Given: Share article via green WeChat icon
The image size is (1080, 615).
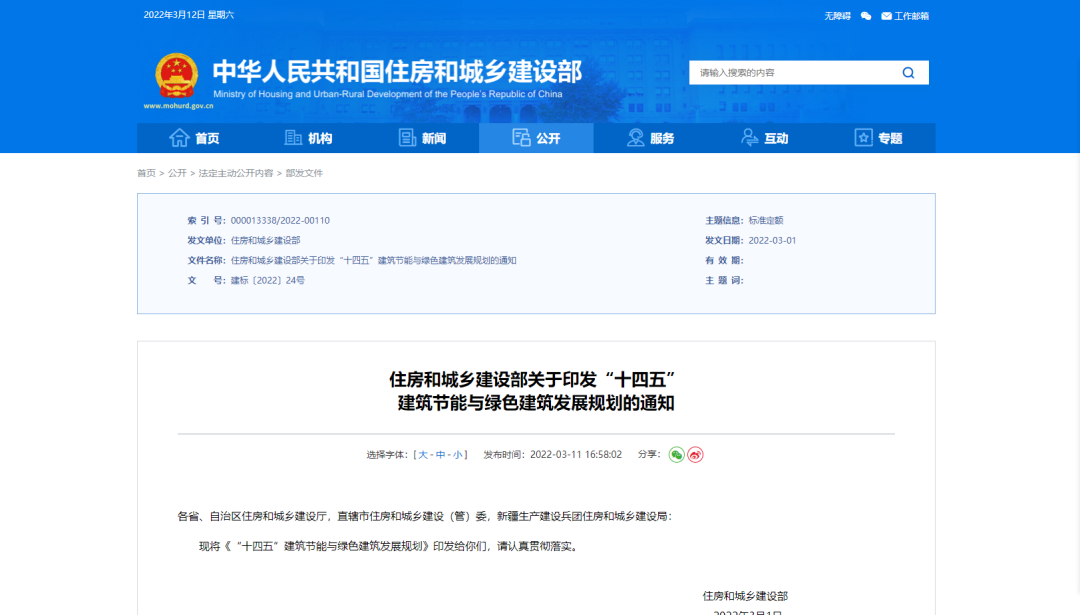Looking at the screenshot, I should point(677,455).
